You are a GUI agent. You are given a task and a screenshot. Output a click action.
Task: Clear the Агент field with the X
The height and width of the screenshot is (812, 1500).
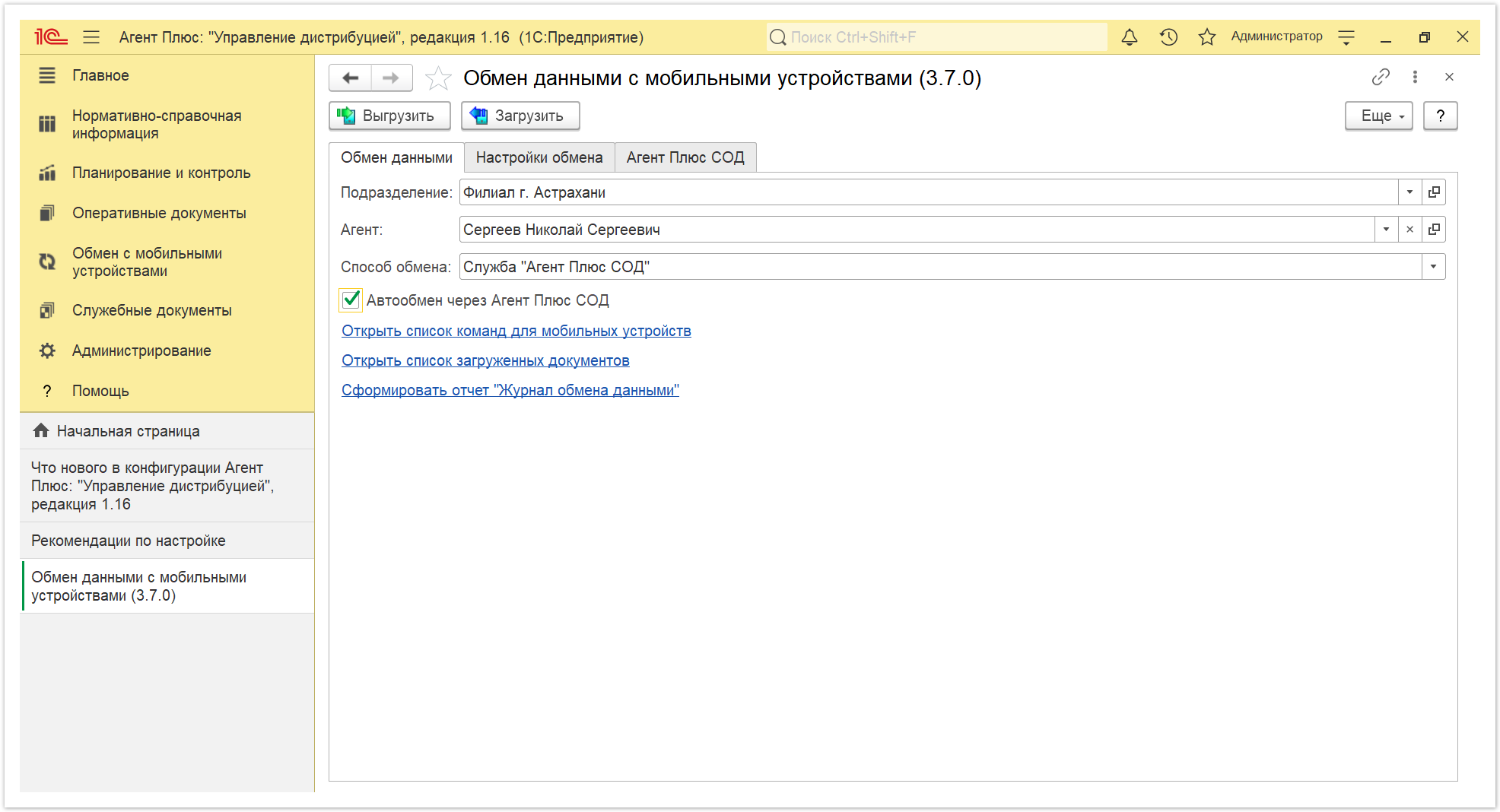pyautogui.click(x=1409, y=230)
